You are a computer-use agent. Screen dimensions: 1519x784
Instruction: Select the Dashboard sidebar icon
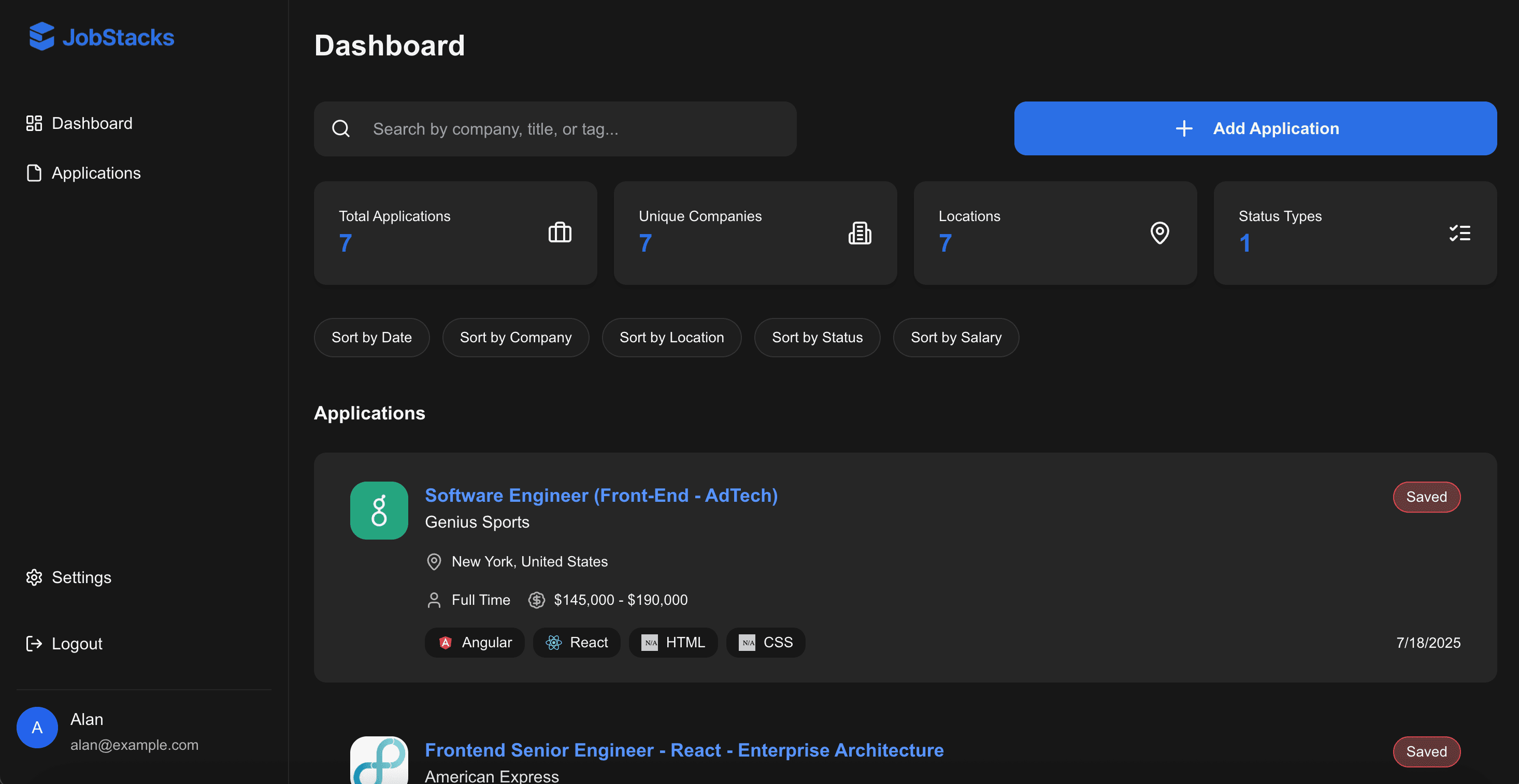pos(34,123)
